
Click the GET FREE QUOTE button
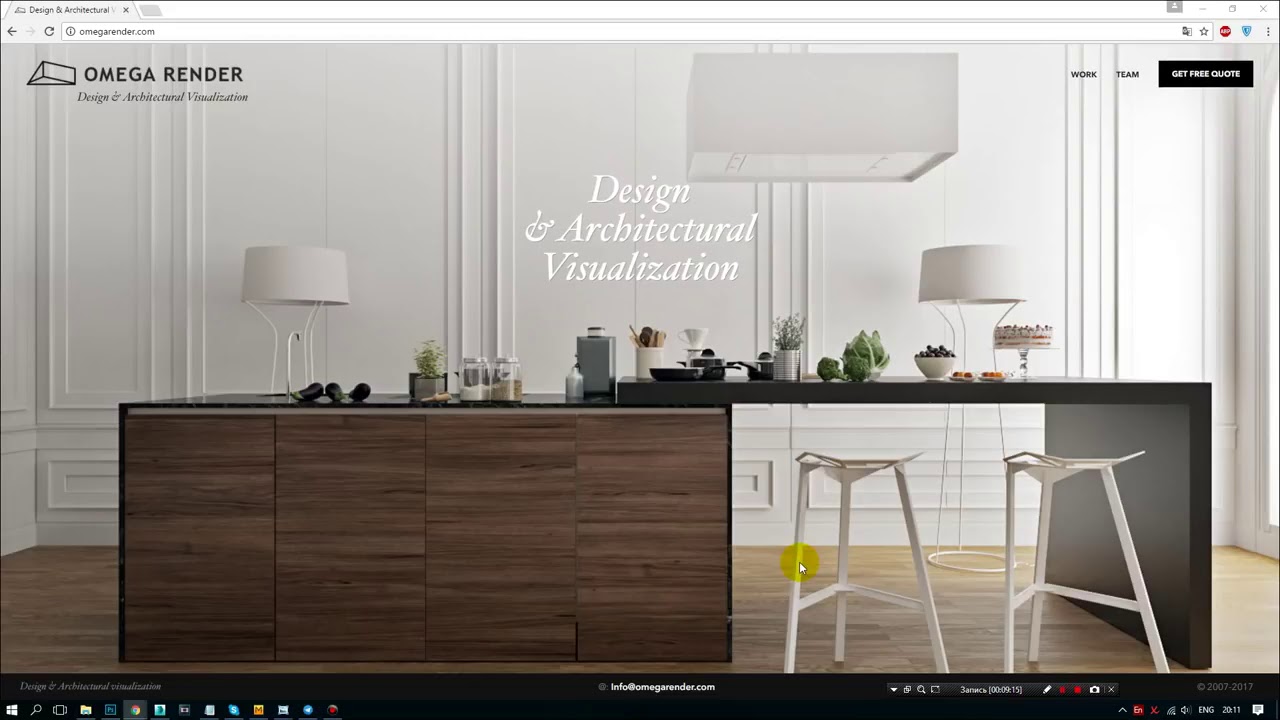[x=1206, y=74]
